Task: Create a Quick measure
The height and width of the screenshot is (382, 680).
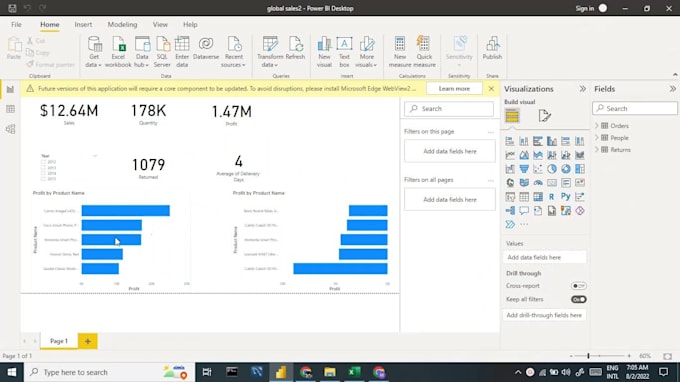Action: click(424, 52)
